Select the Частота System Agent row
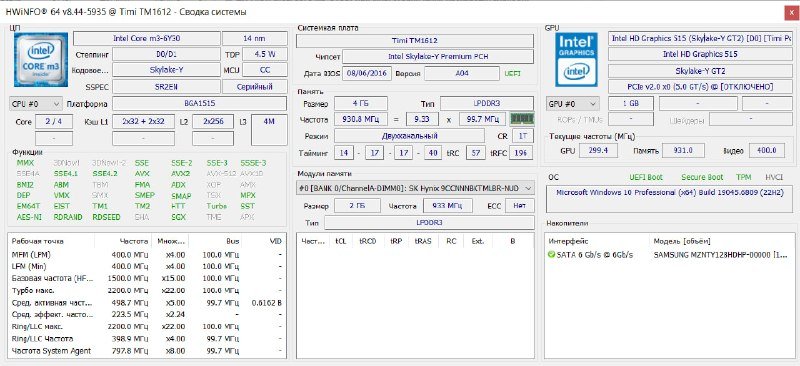This screenshot has width=800, height=366. click(147, 351)
